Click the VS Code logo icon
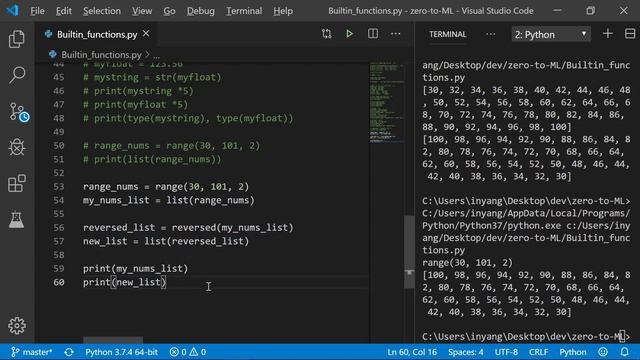640x360 pixels. 12,10
